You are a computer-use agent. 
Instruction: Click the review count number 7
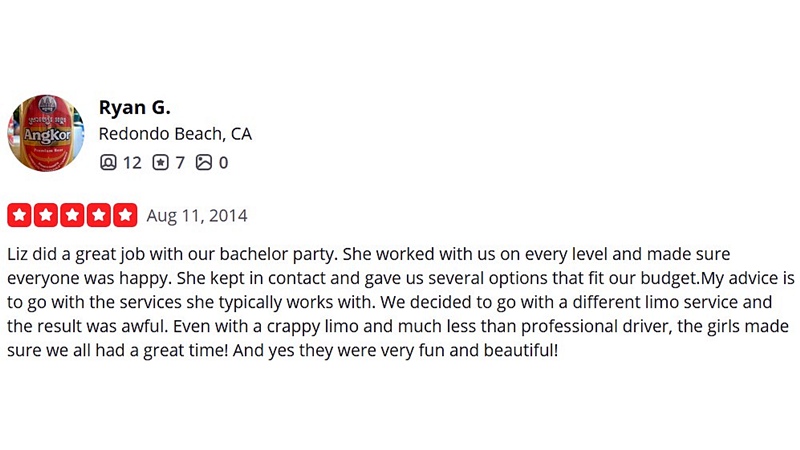(180, 162)
